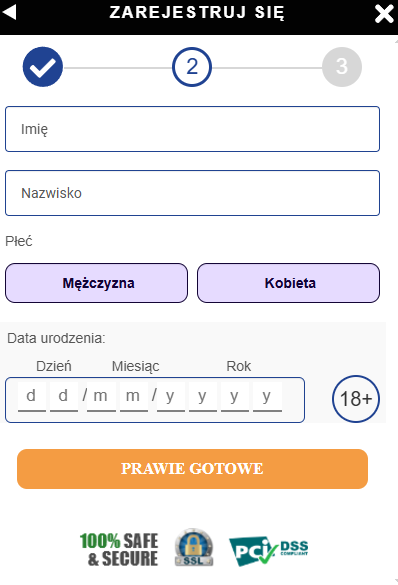Focus the Imię input field
398x585 pixels.
tap(192, 129)
